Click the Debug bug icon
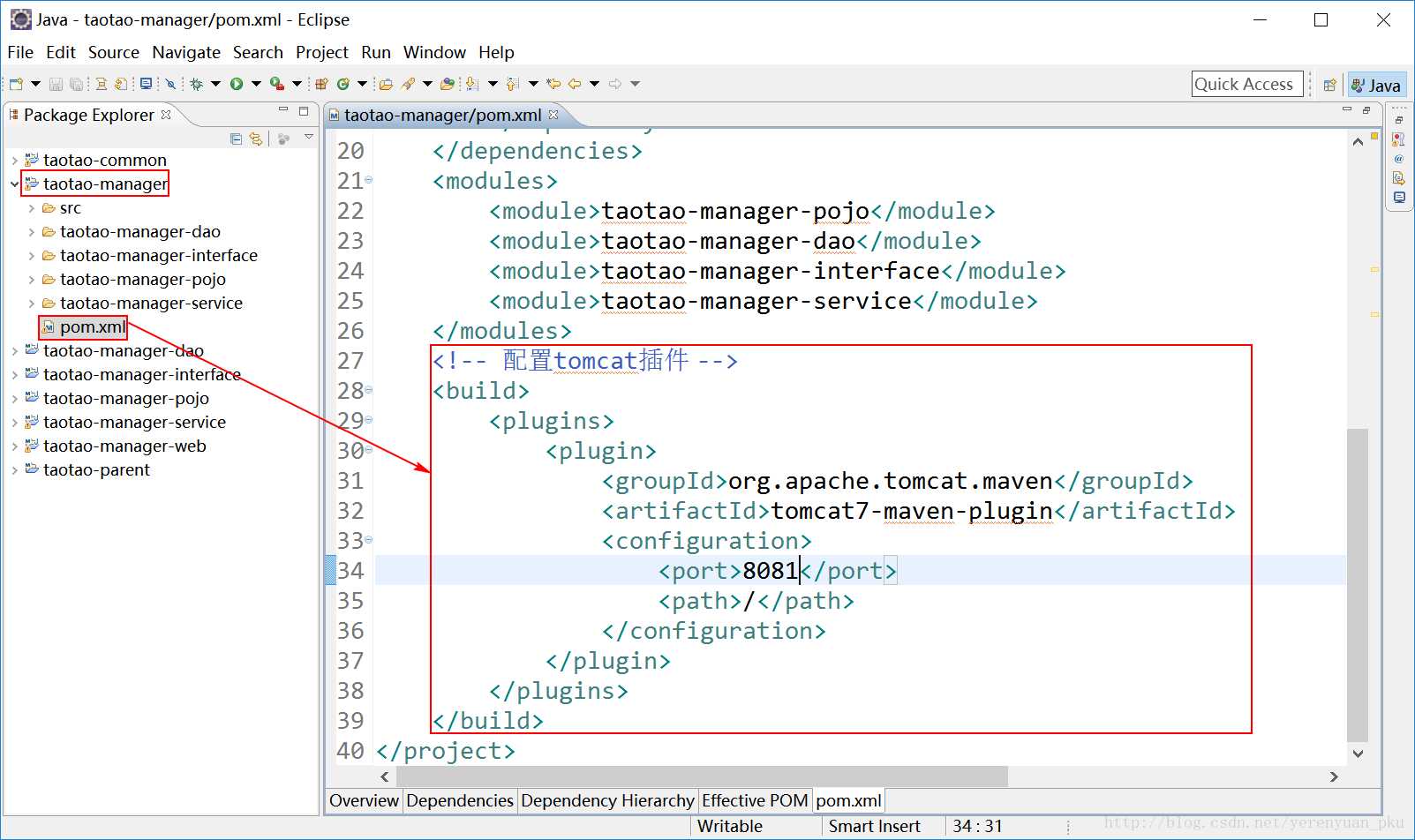The height and width of the screenshot is (840, 1415). 197,84
